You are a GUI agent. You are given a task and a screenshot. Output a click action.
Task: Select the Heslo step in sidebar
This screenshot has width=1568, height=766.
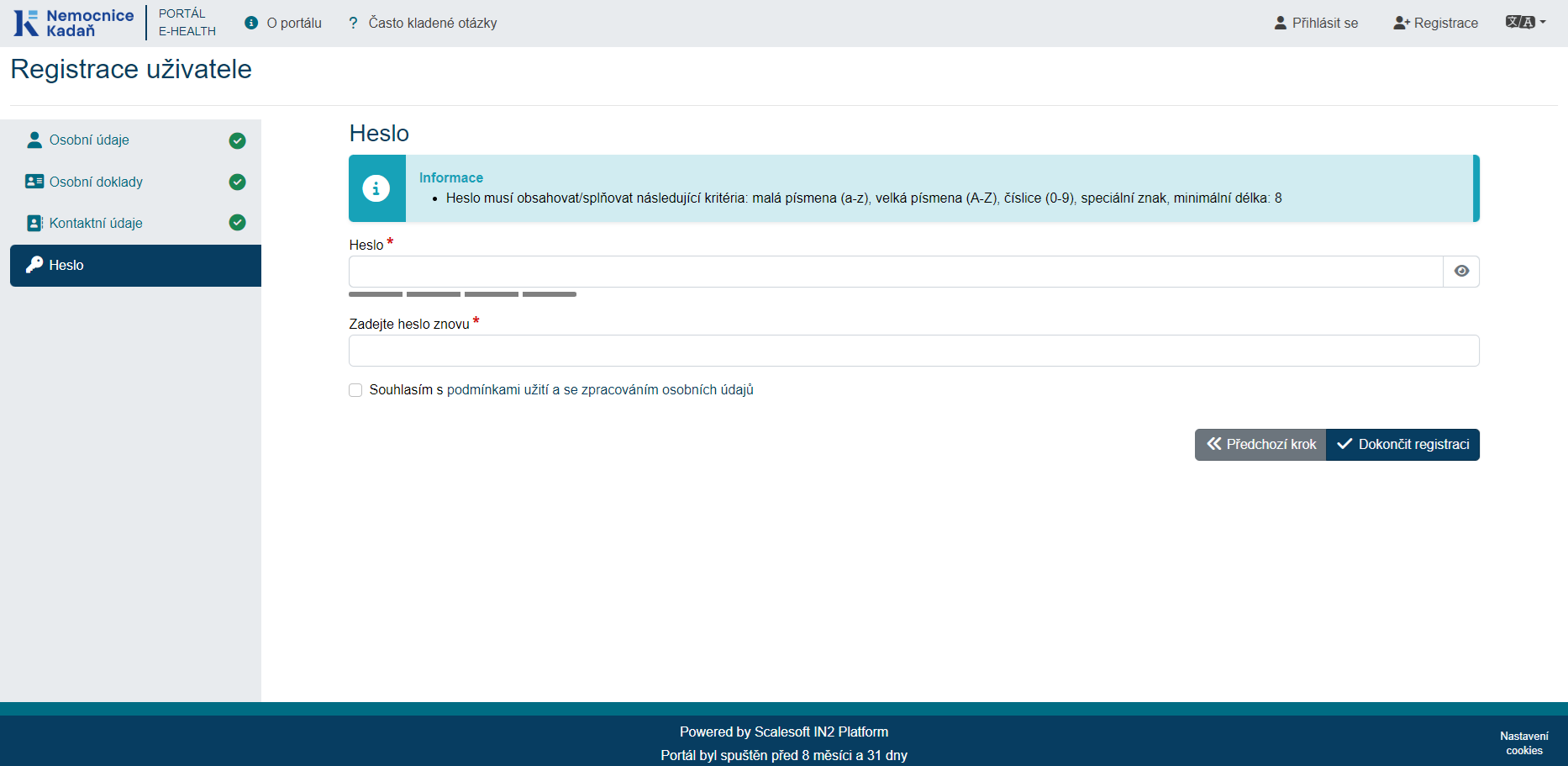[135, 266]
